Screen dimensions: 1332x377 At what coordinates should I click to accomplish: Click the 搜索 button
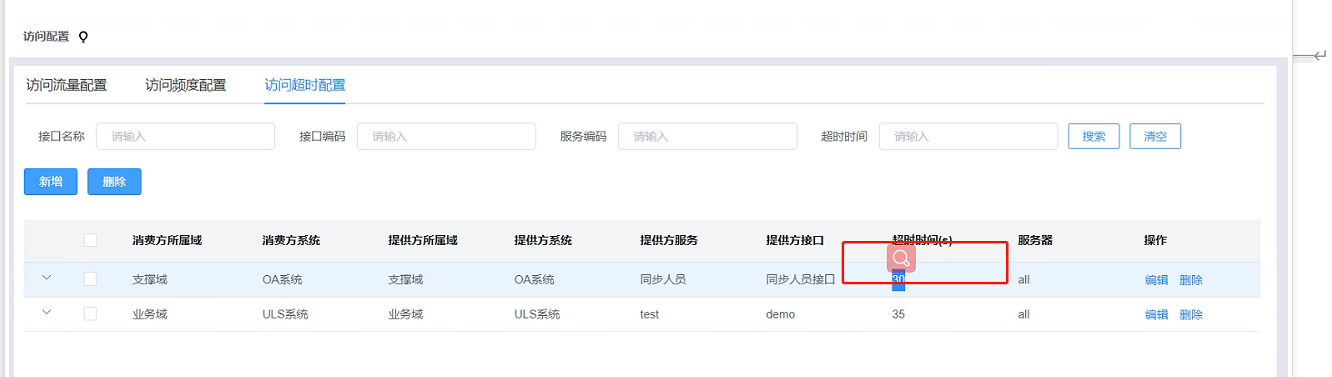click(1094, 136)
